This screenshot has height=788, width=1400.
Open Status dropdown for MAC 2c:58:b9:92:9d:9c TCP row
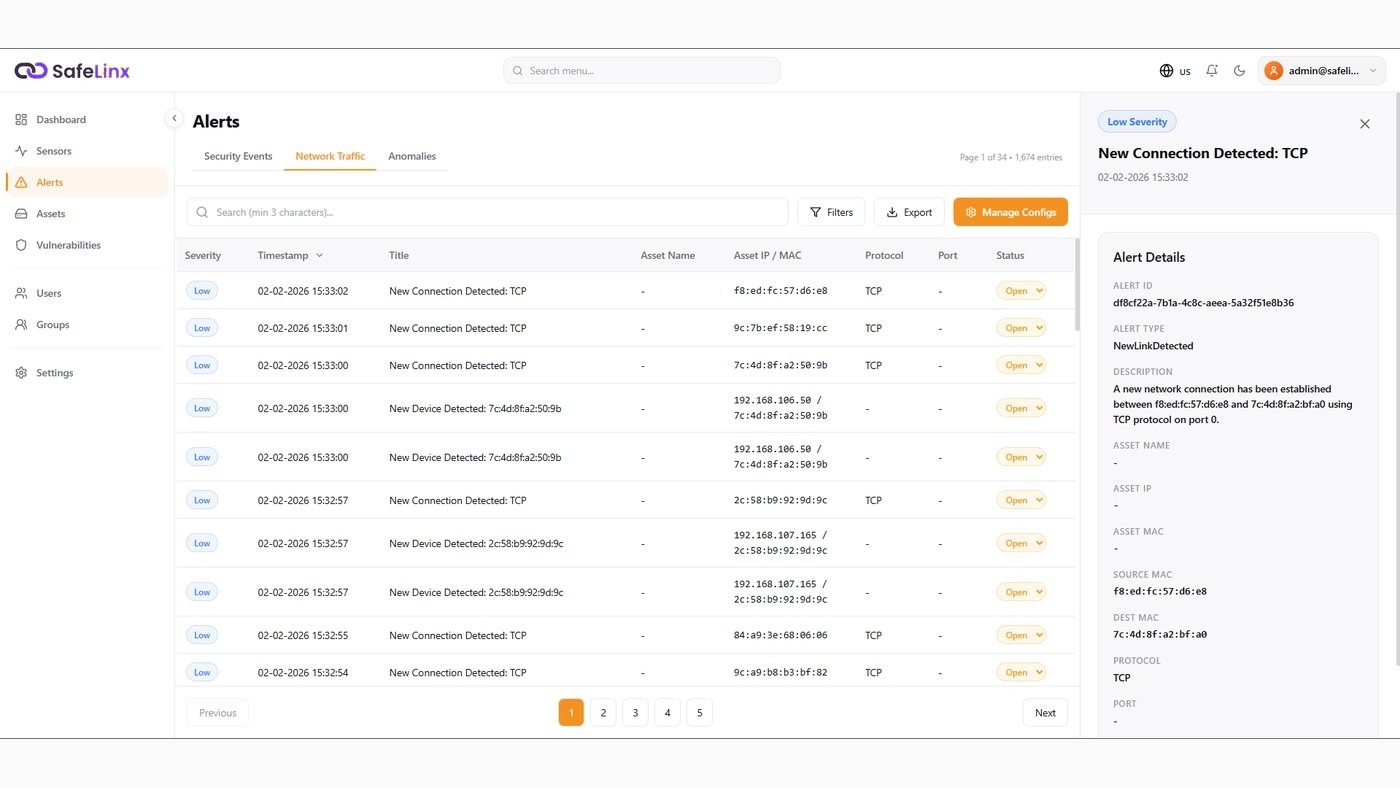pos(1021,500)
